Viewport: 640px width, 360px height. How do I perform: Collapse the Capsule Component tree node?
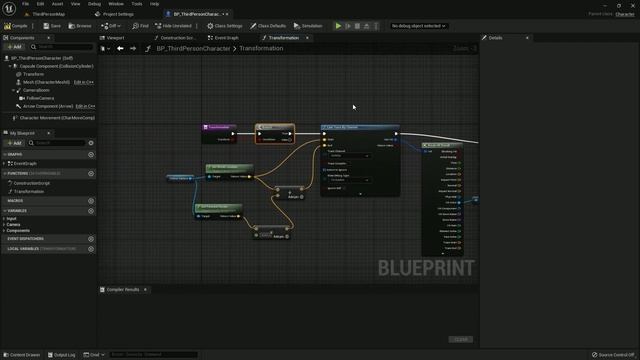(x=10, y=66)
